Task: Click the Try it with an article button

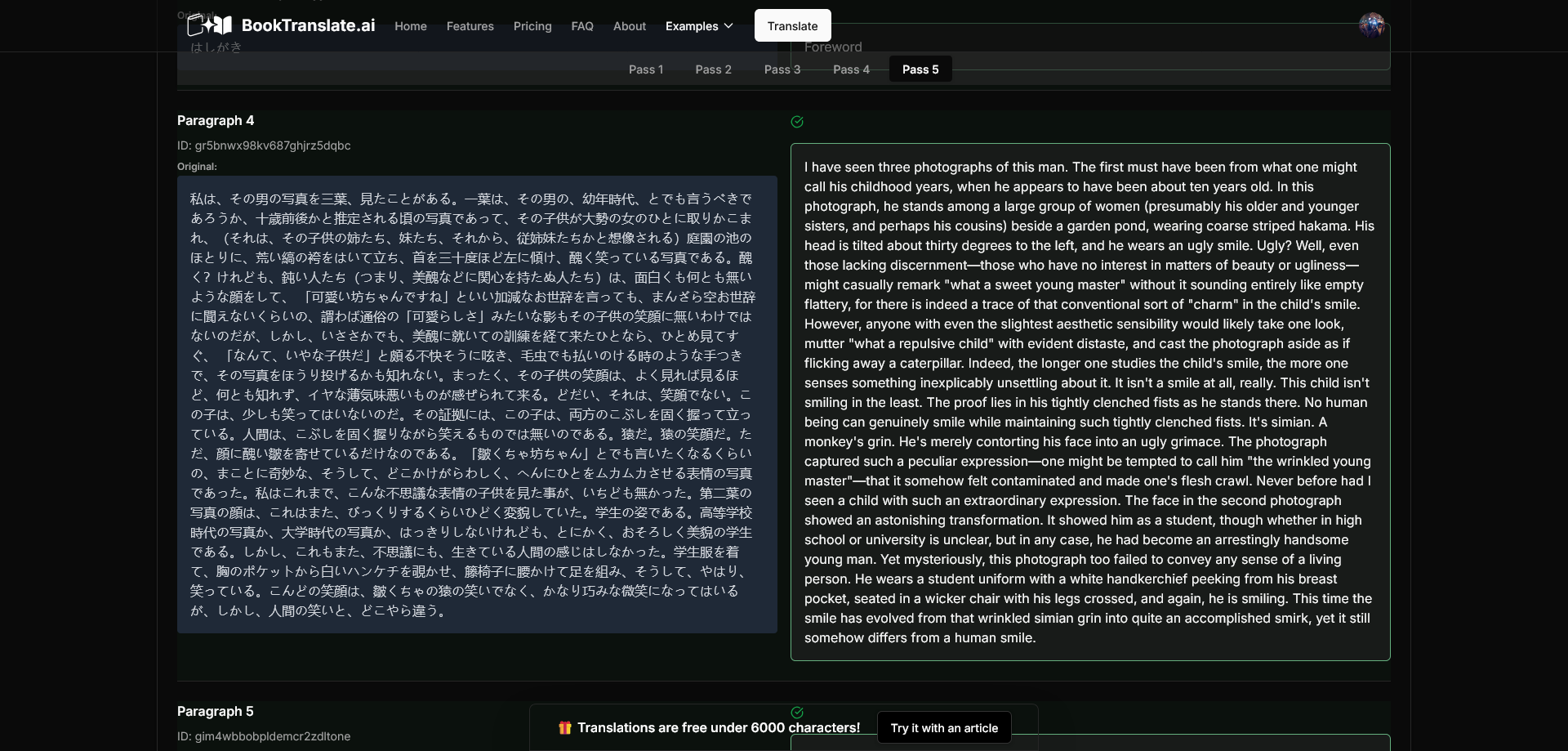Action: 944,727
